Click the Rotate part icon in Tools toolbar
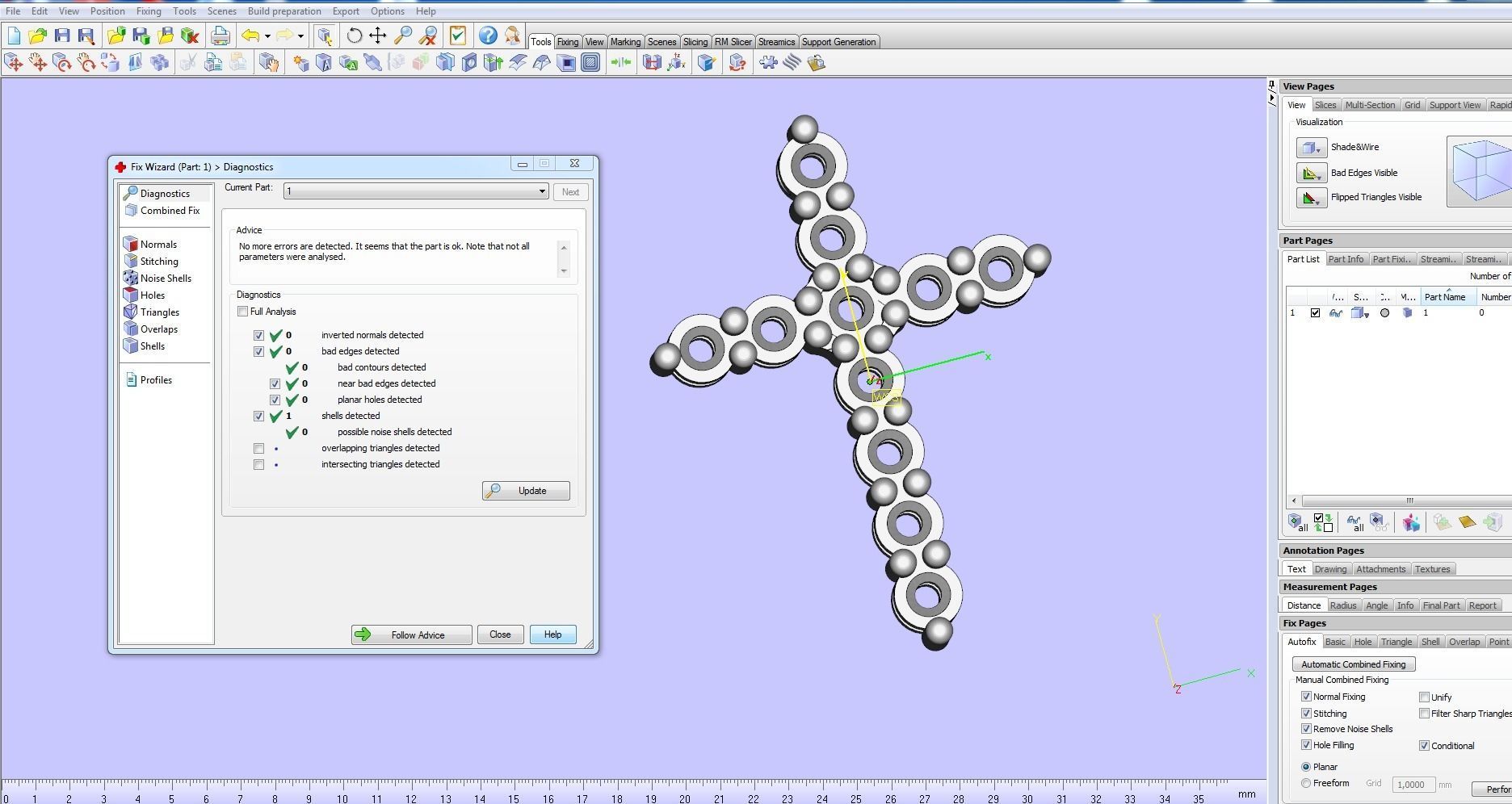The image size is (1512, 804). (x=61, y=62)
